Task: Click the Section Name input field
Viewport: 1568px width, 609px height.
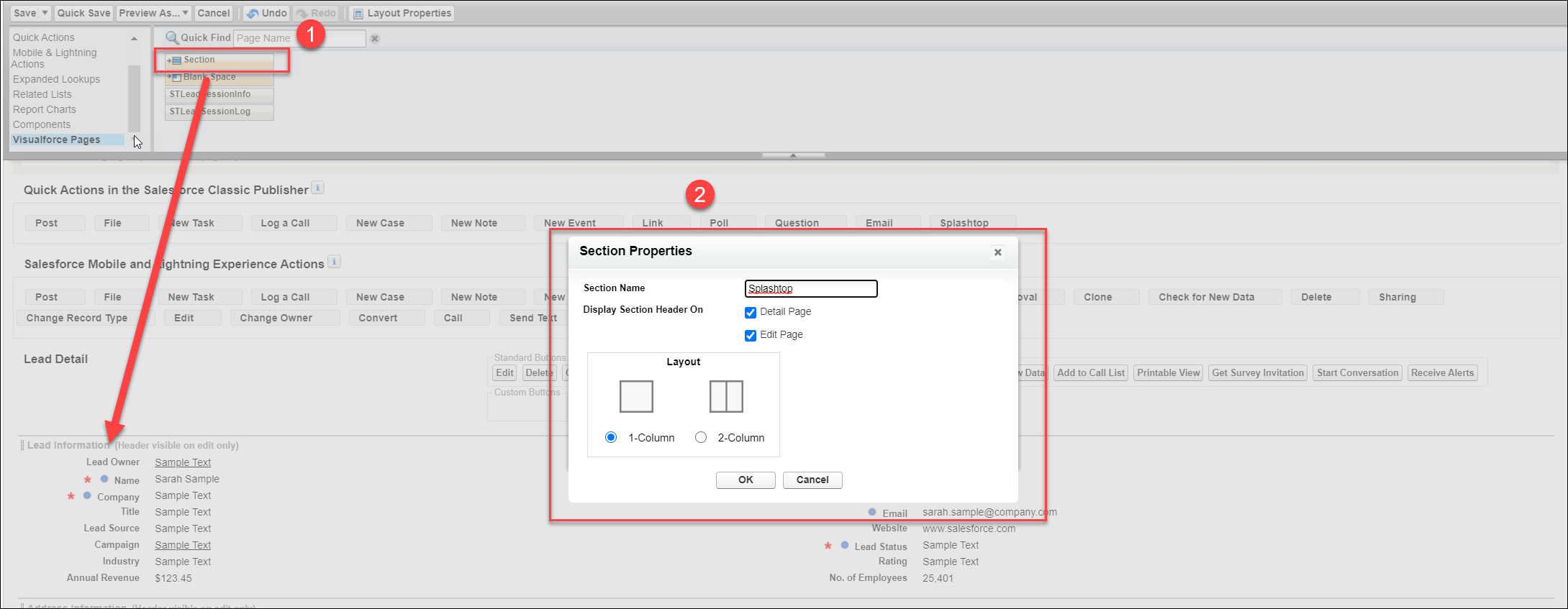Action: [x=811, y=288]
